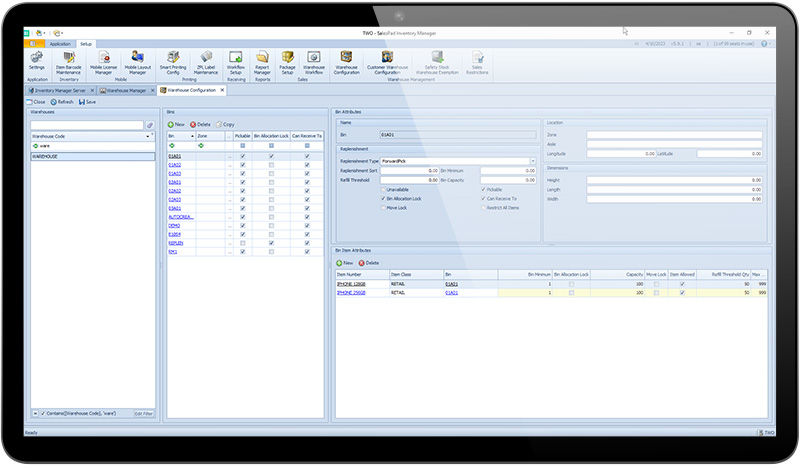Image resolution: width=800 pixels, height=469 pixels.
Task: Switch to the Setup ribbon tab
Action: [x=86, y=44]
